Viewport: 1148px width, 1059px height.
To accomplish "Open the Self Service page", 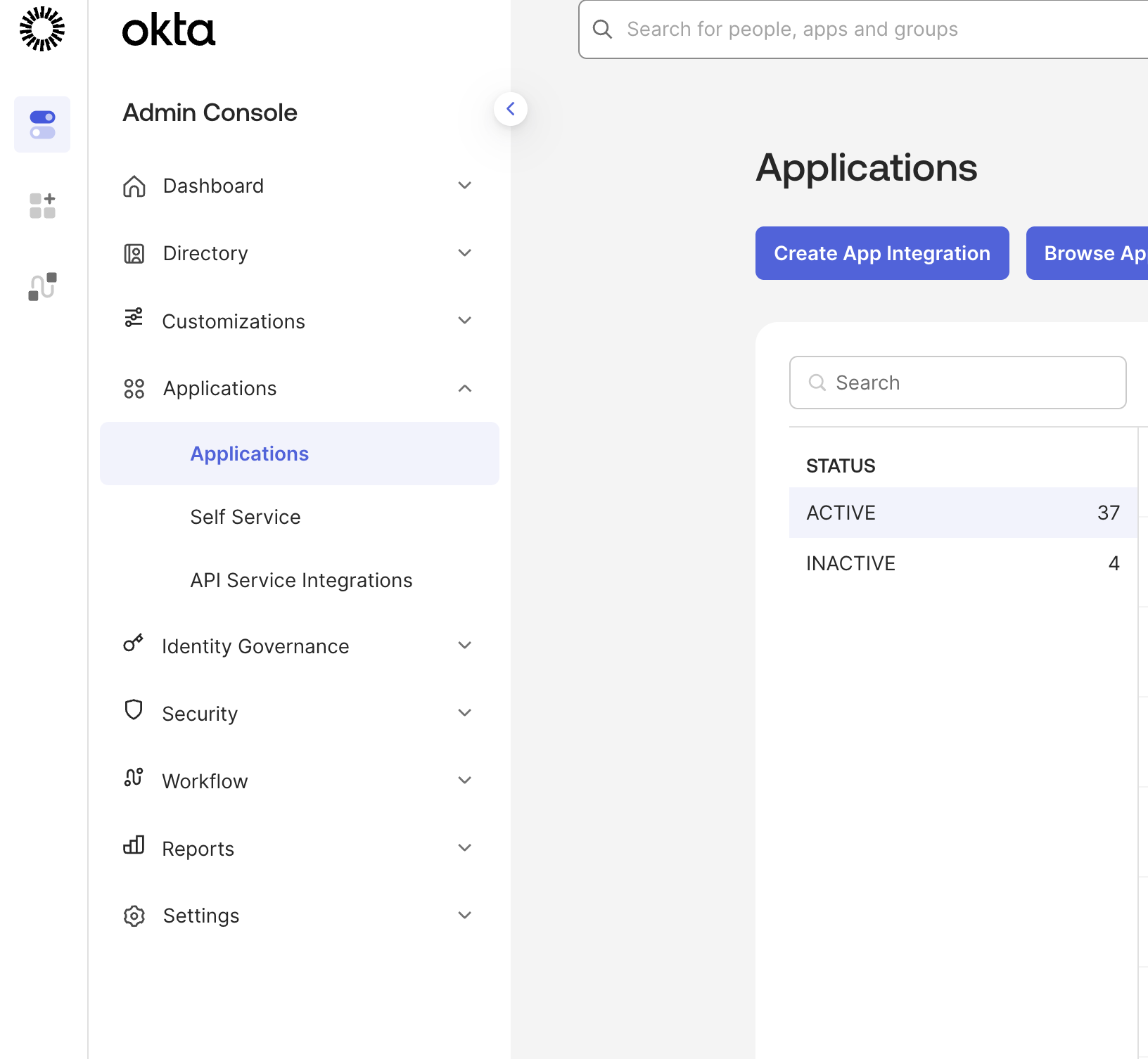I will pyautogui.click(x=245, y=517).
